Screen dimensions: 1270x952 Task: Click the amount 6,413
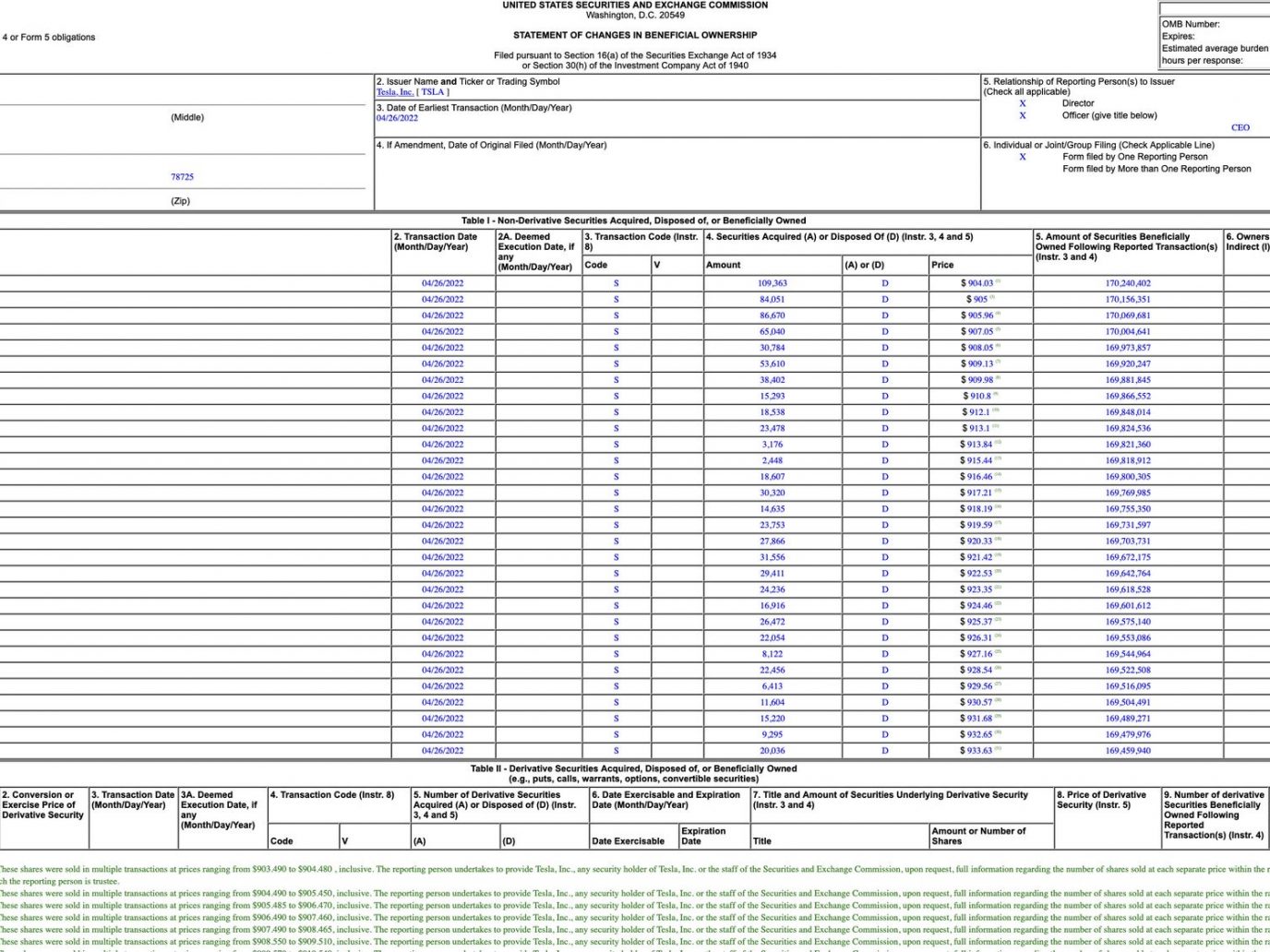pyautogui.click(x=773, y=686)
